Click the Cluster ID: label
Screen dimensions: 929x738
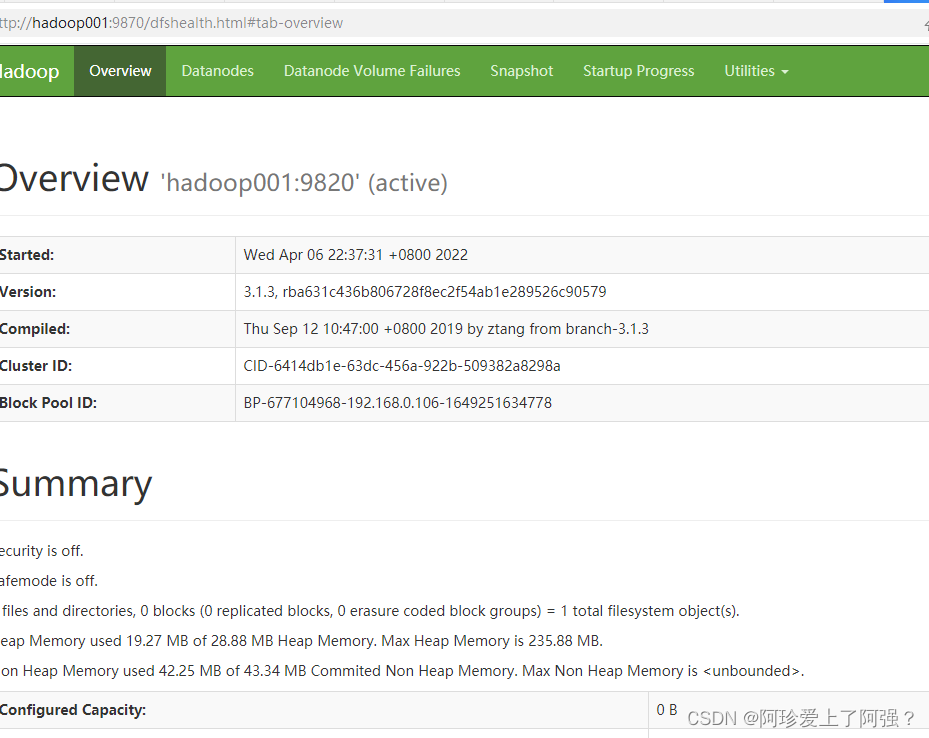pyautogui.click(x=36, y=366)
